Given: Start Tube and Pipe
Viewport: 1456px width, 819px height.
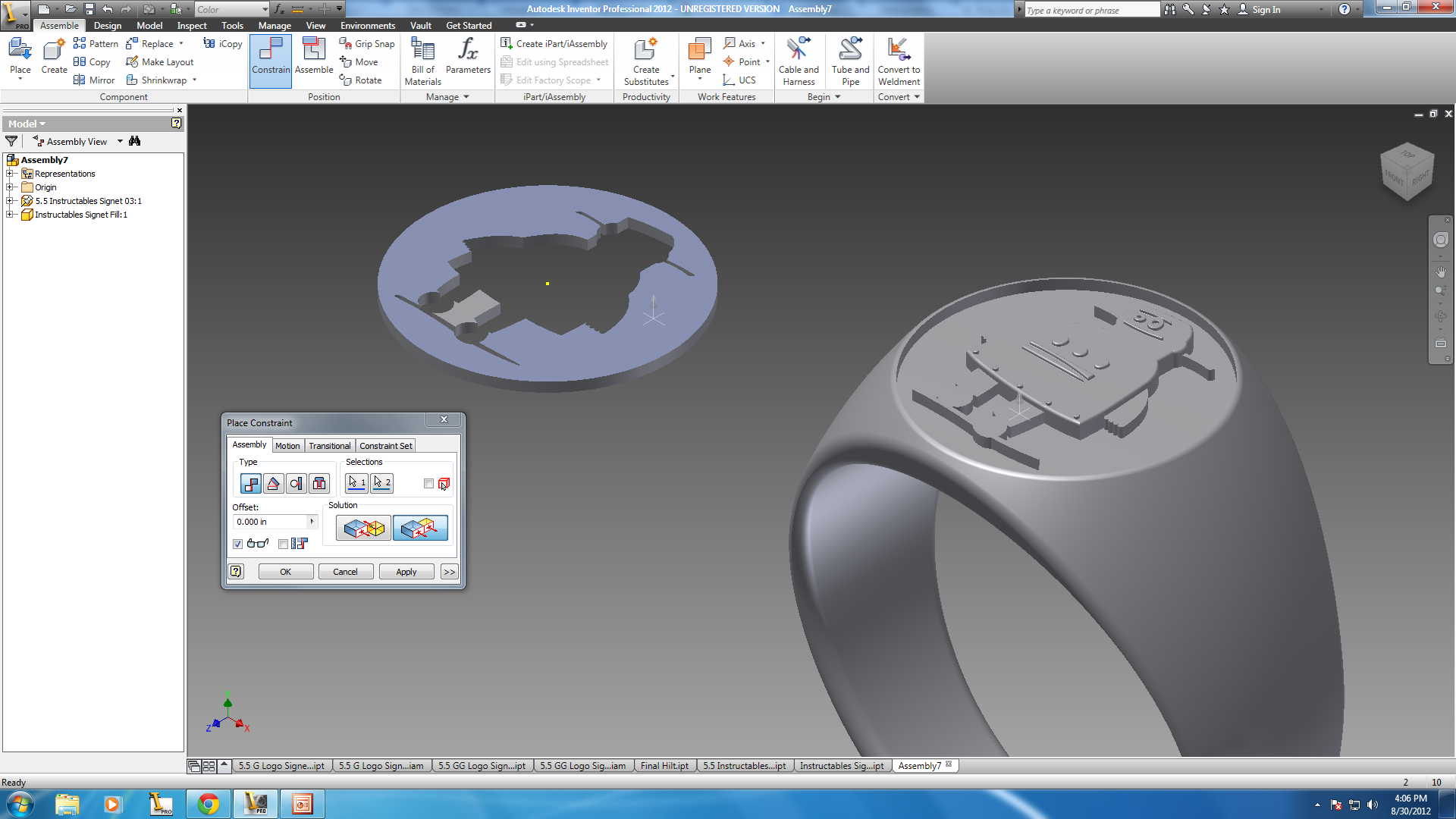Looking at the screenshot, I should pyautogui.click(x=850, y=61).
